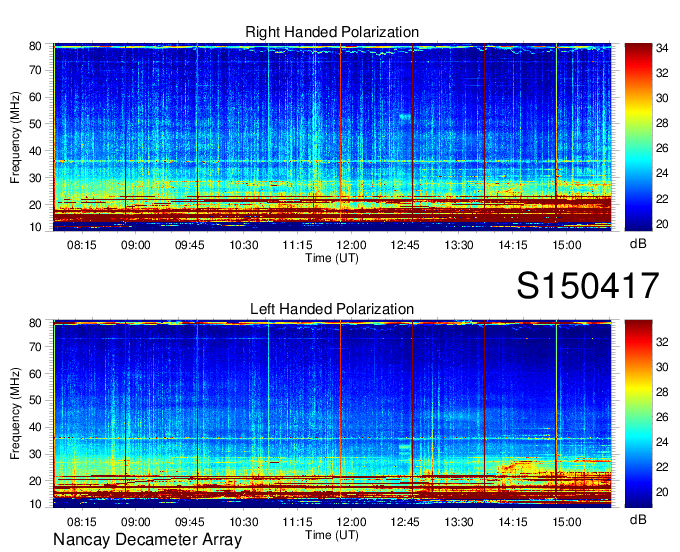The width and height of the screenshot is (680, 552).
Task: Click the 13:30 tick on the lower plot
Action: [459, 522]
